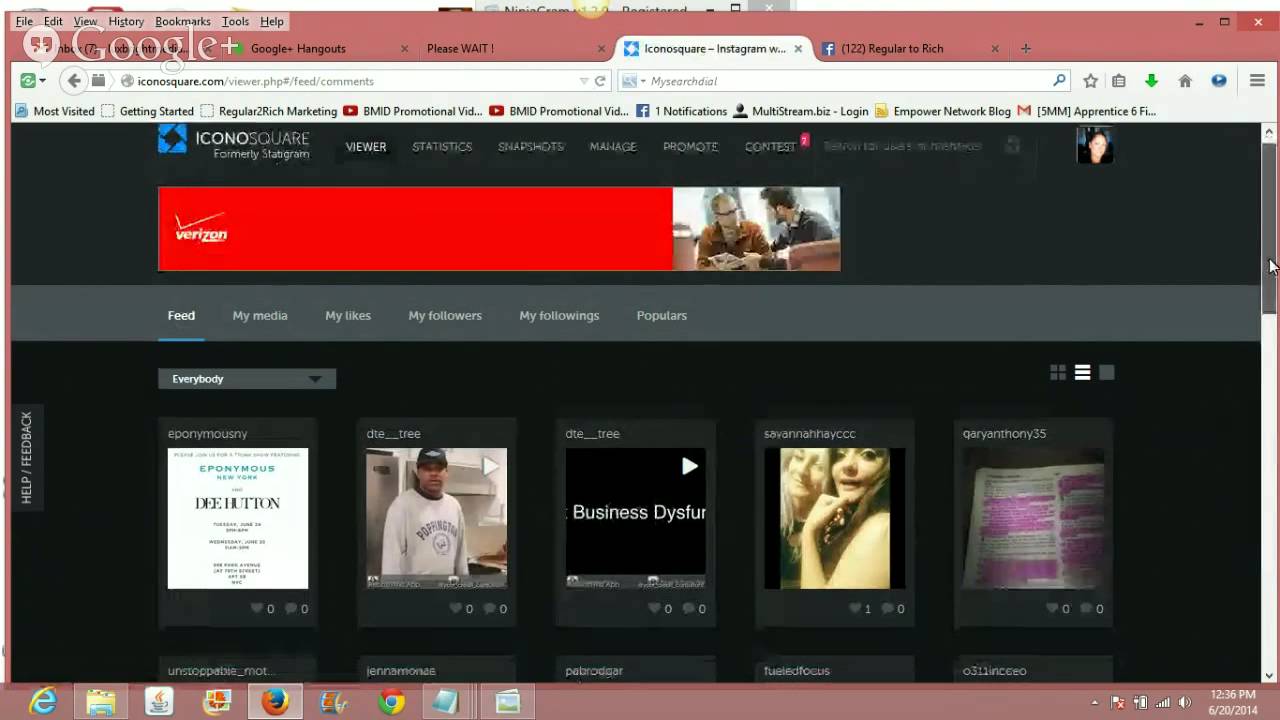Open the 1 Notifications Facebook bookmark
This screenshot has height=720, width=1280.
point(681,111)
